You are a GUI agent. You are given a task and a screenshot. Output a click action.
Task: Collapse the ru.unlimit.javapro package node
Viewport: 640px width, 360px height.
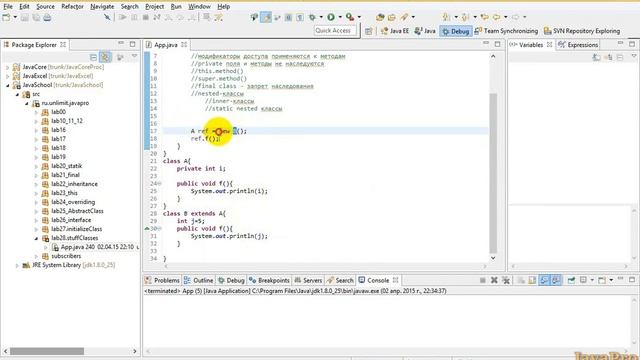coord(27,103)
